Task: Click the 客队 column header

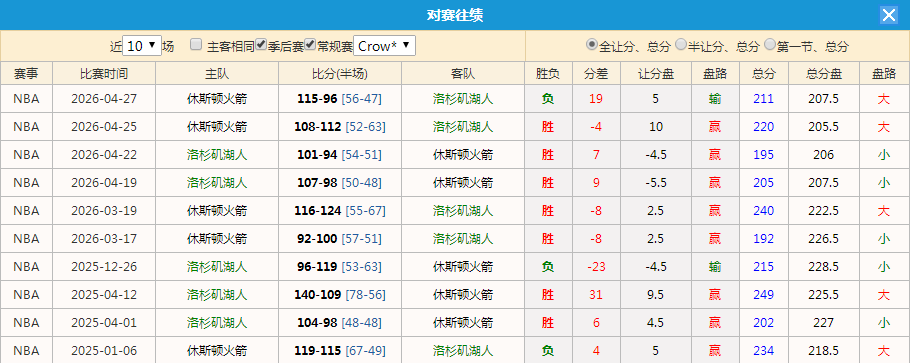Action: (x=463, y=74)
